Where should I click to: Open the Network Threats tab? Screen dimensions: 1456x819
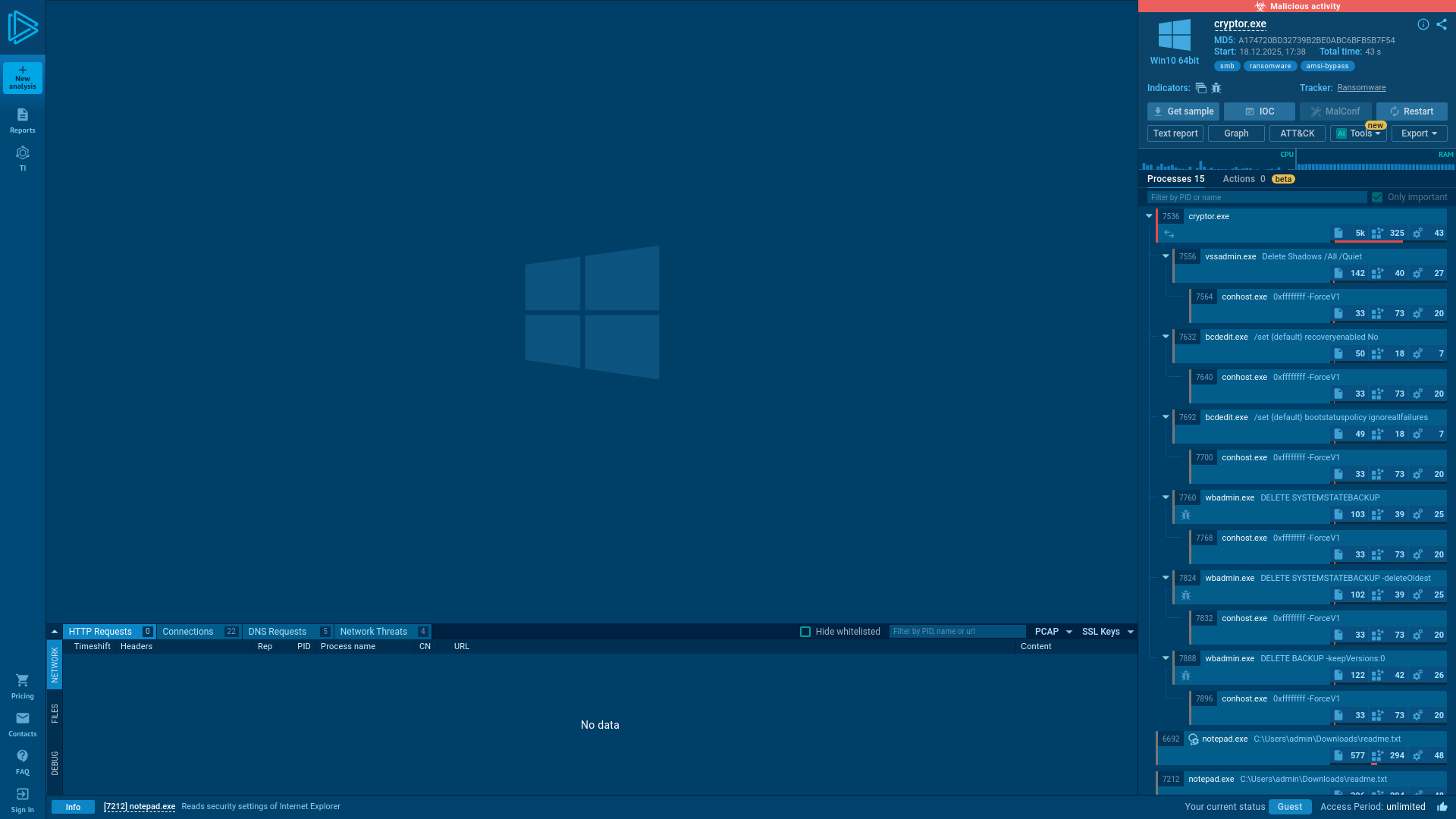(x=373, y=631)
